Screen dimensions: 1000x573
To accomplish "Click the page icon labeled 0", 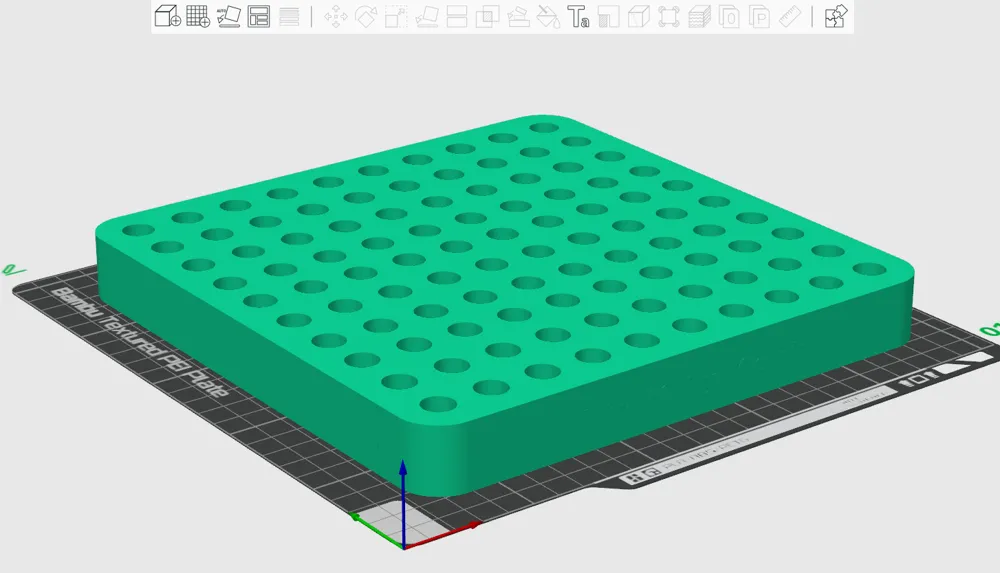I will point(729,17).
